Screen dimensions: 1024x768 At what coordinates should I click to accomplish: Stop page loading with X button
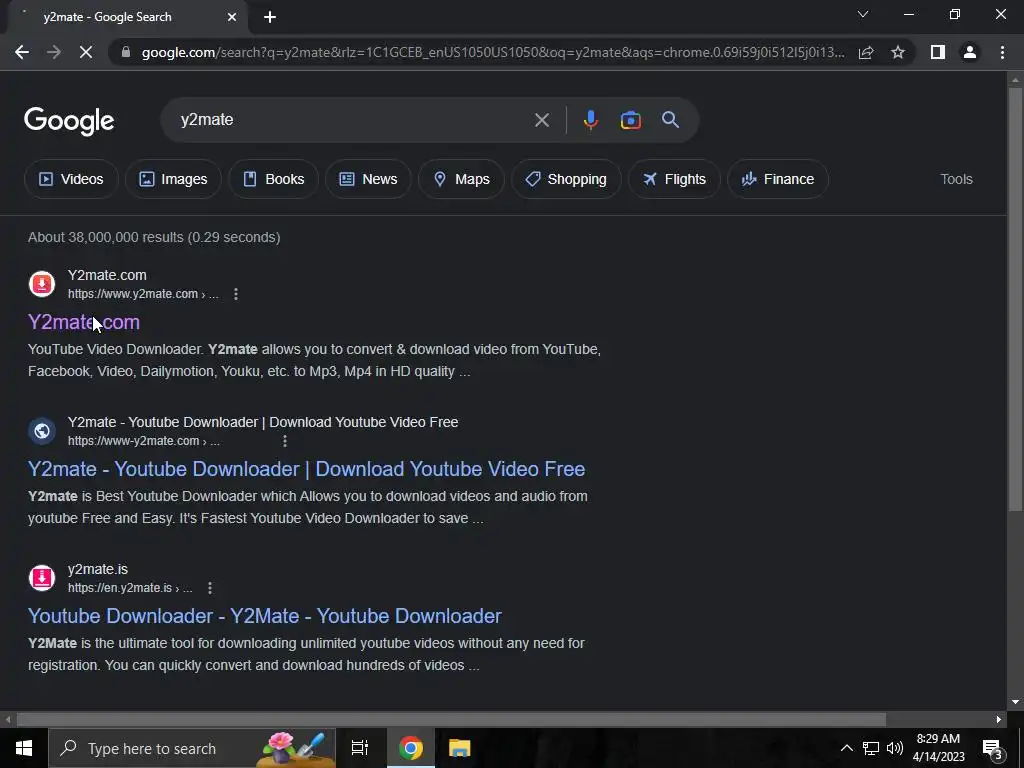click(x=86, y=52)
